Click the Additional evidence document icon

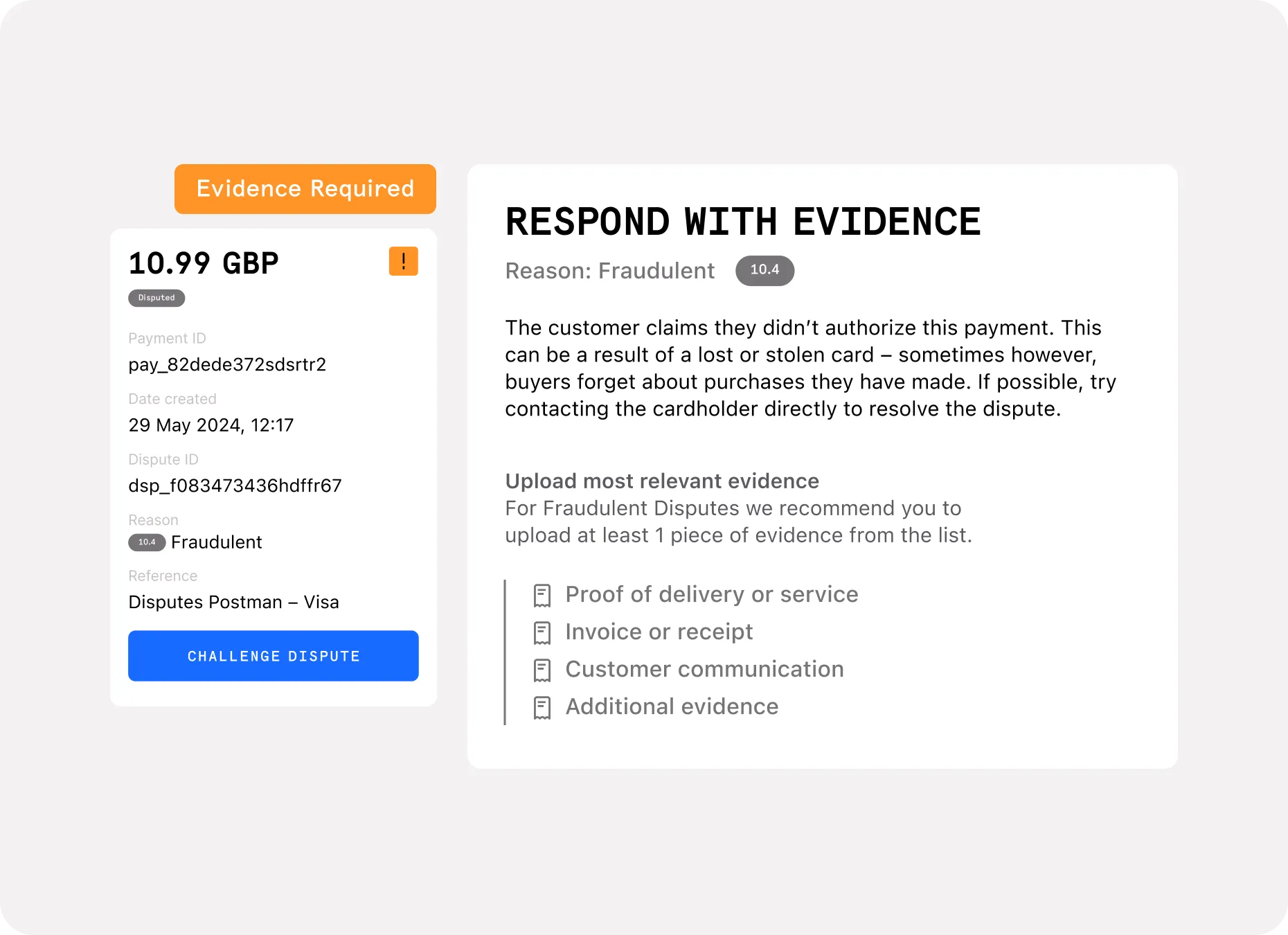(542, 708)
